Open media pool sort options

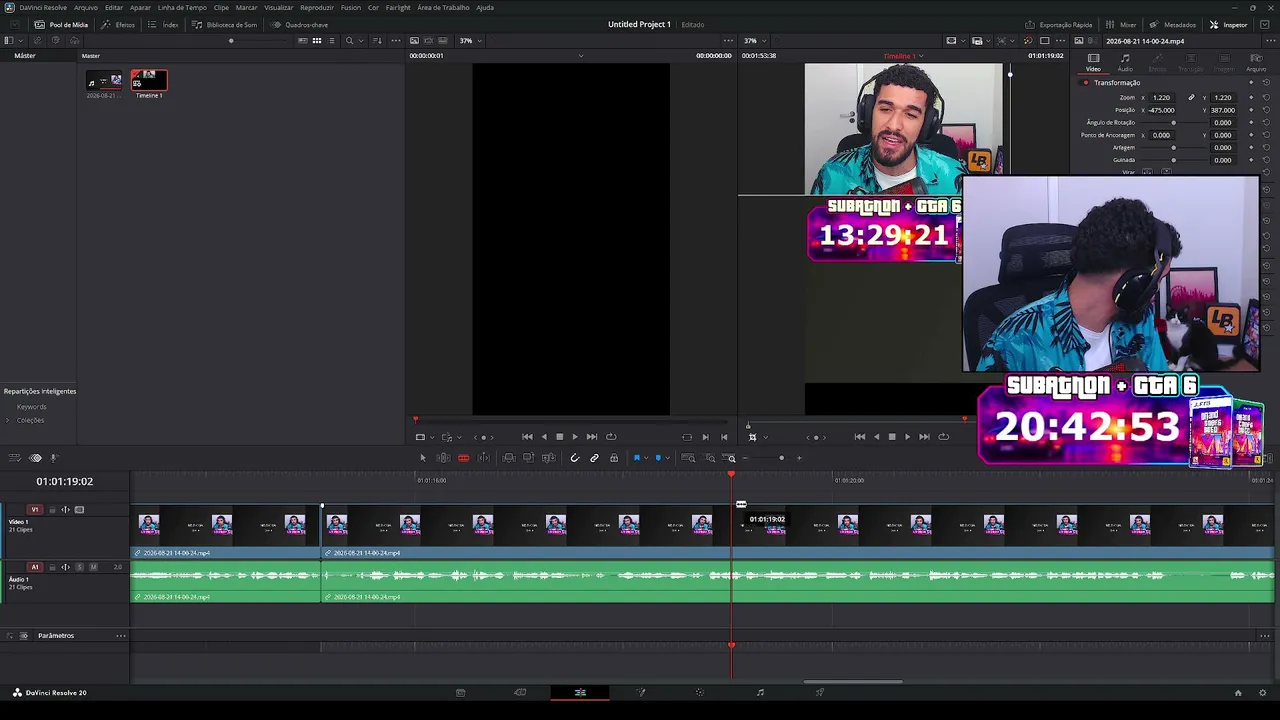(377, 41)
